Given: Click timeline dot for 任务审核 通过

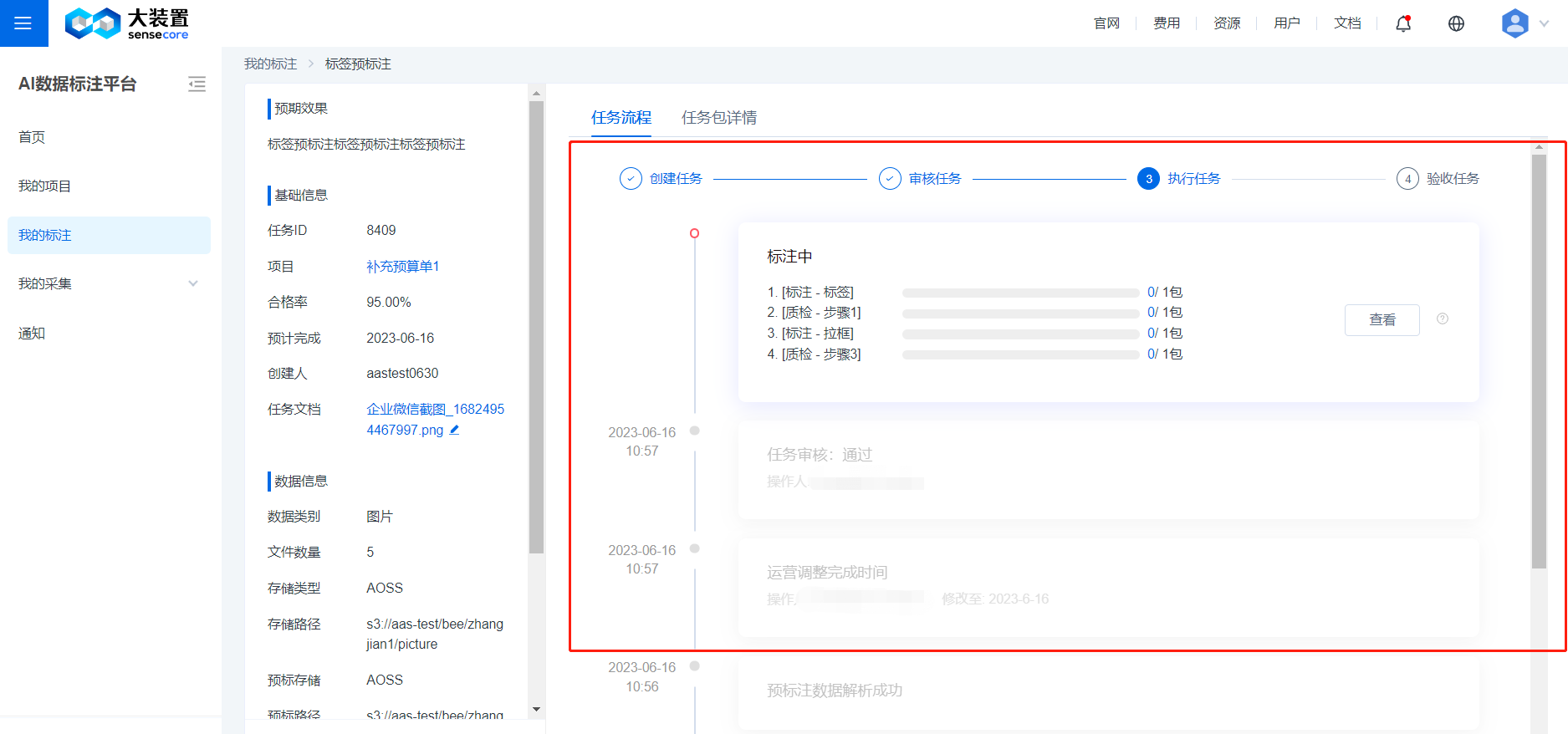Looking at the screenshot, I should (694, 431).
